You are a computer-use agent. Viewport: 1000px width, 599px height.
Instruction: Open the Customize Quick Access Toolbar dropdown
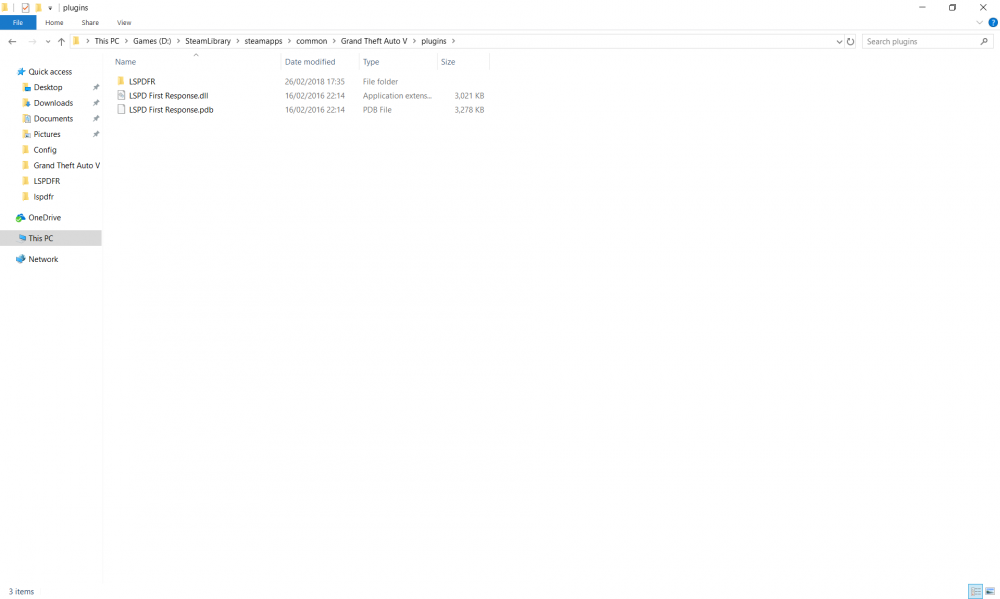pyautogui.click(x=50, y=8)
